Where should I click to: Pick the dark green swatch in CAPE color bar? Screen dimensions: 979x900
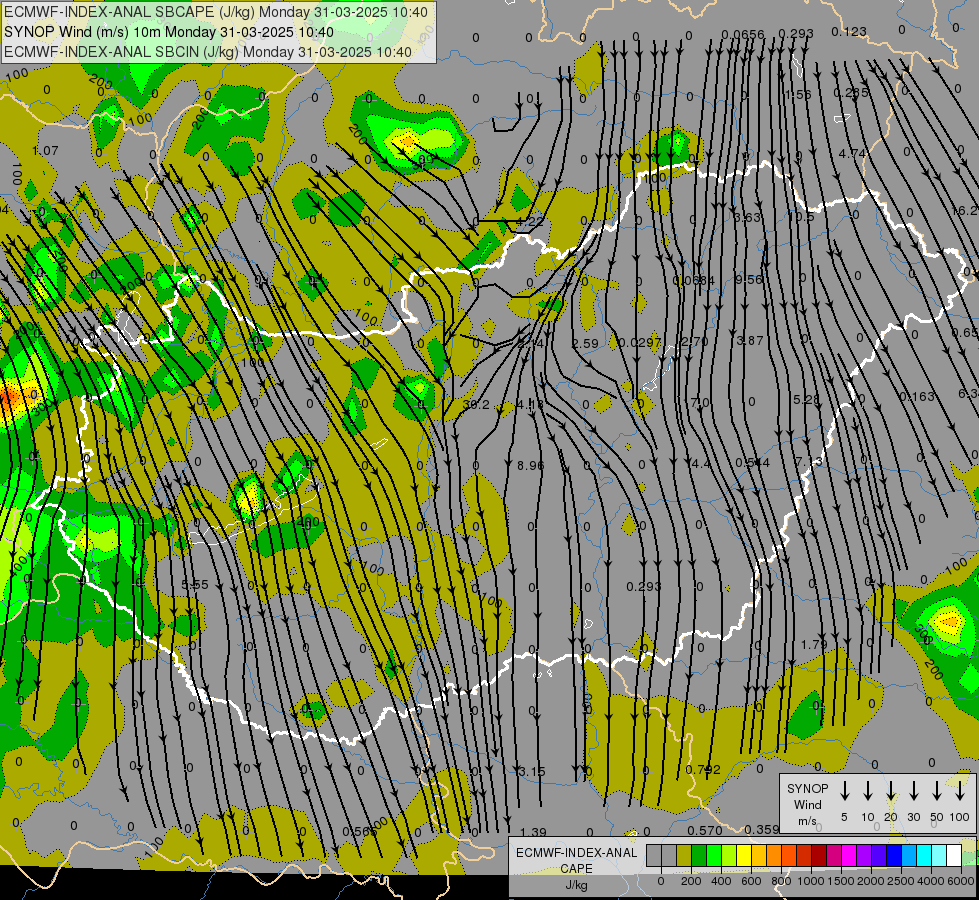[x=699, y=855]
